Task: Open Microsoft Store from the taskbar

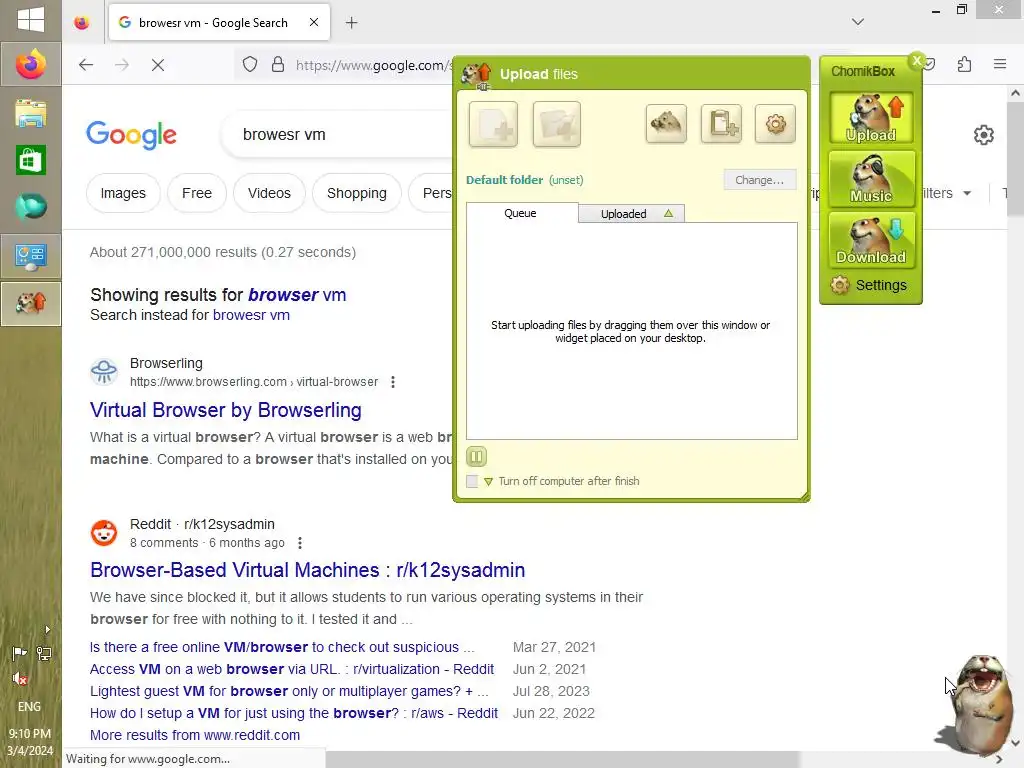Action: (x=31, y=160)
